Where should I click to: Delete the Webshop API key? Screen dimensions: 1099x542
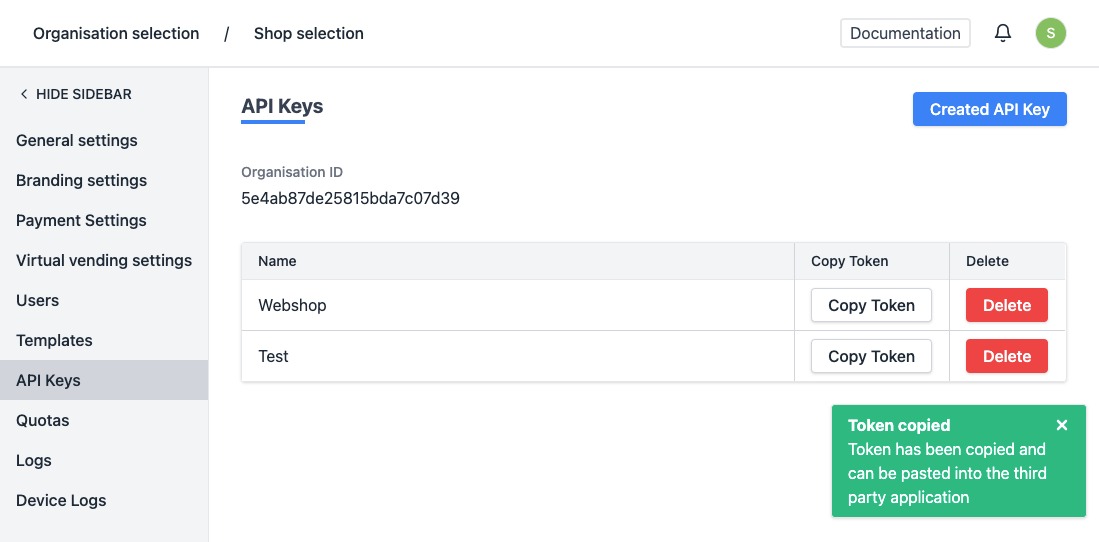tap(1006, 305)
